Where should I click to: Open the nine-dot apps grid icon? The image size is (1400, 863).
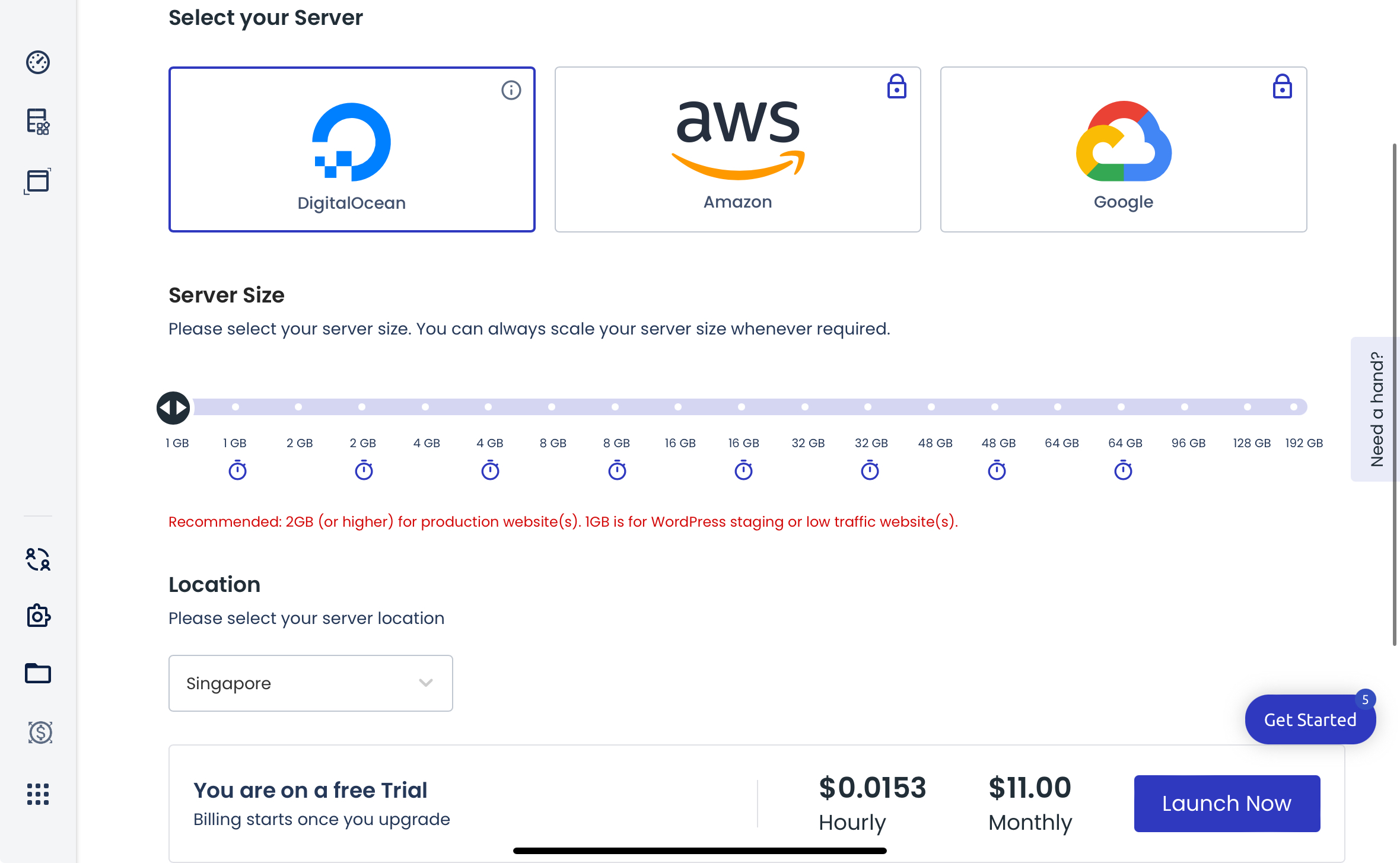pos(38,794)
